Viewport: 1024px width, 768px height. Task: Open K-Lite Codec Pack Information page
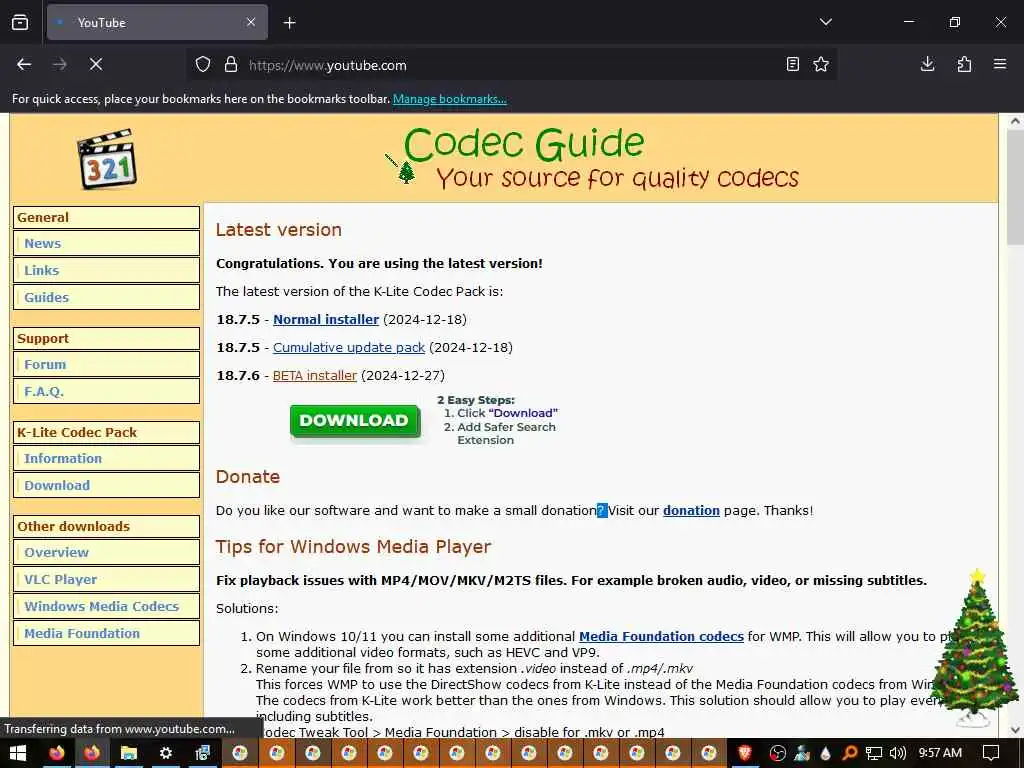click(106, 458)
